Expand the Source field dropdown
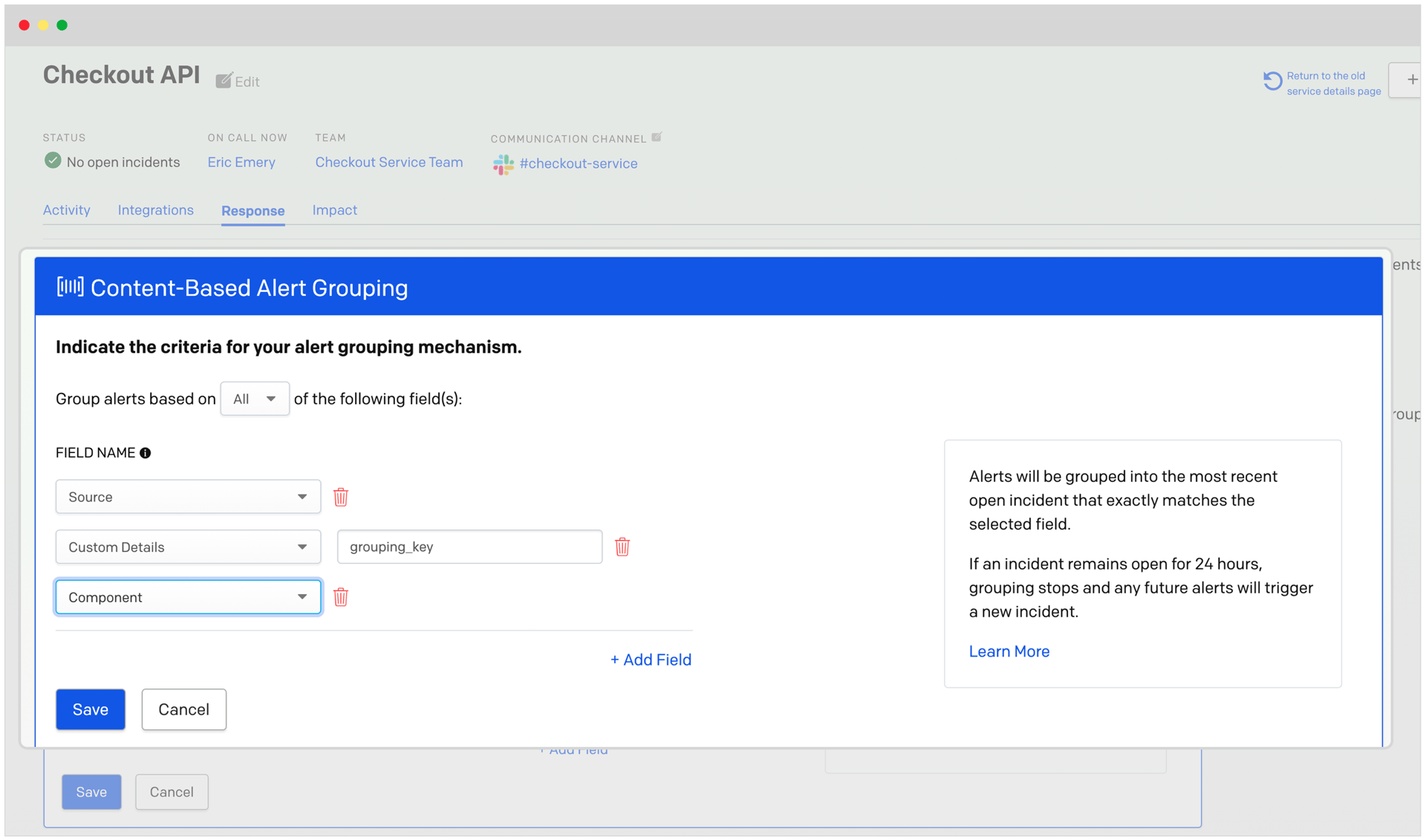The width and height of the screenshot is (1426, 840). click(x=188, y=497)
